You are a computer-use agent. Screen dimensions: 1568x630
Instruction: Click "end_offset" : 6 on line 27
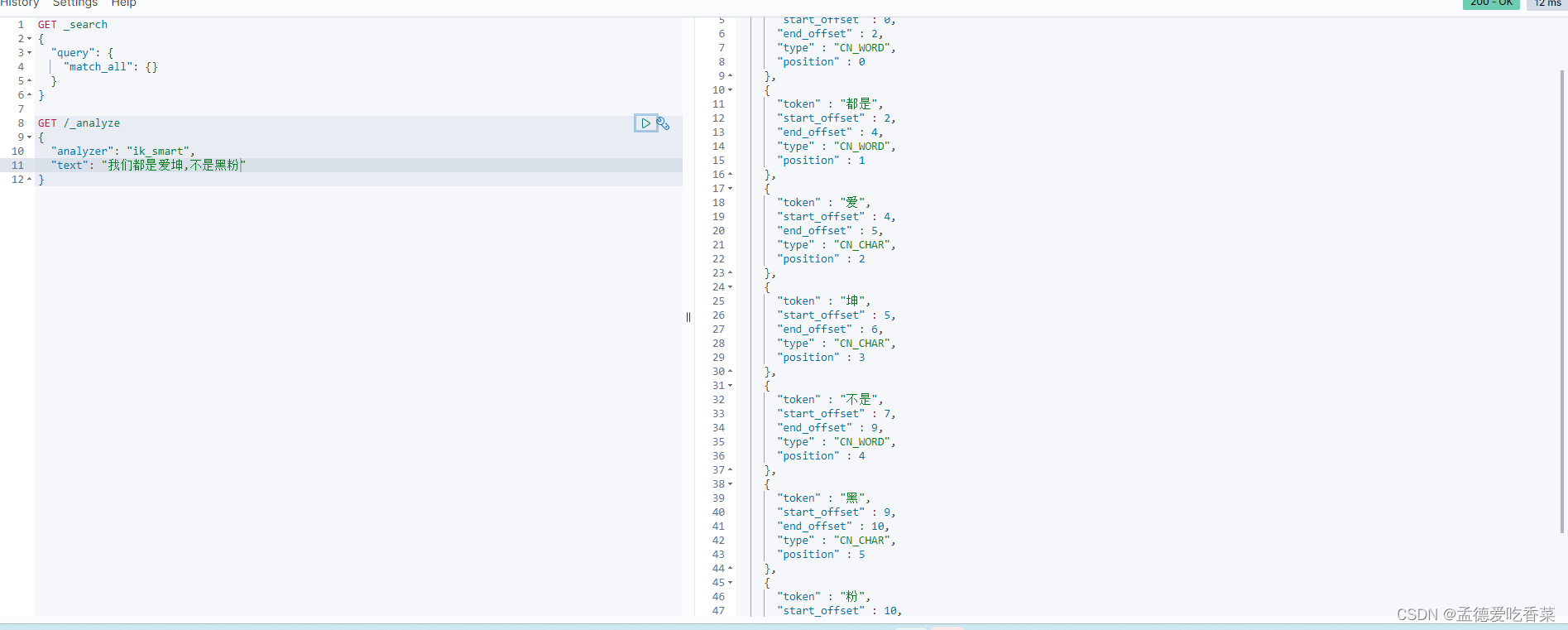point(830,329)
